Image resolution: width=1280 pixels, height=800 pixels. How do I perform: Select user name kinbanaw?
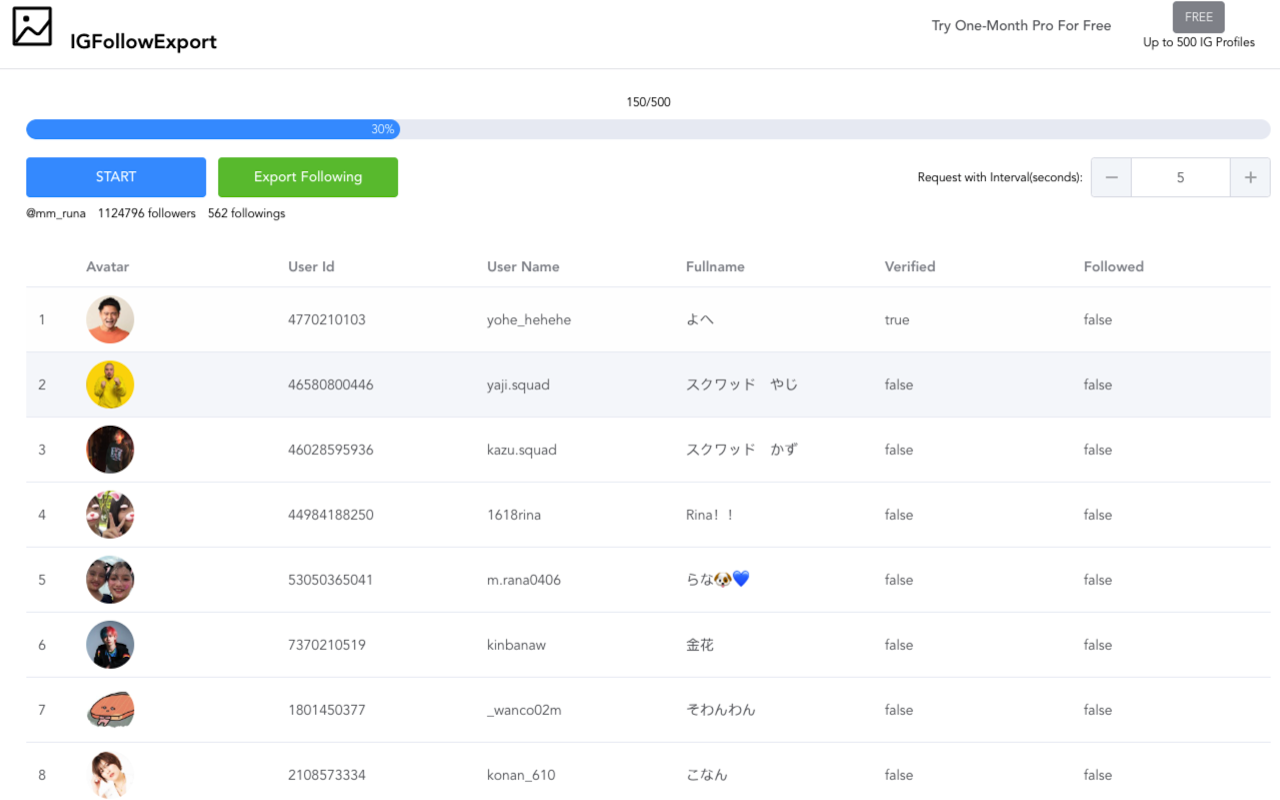click(x=517, y=645)
